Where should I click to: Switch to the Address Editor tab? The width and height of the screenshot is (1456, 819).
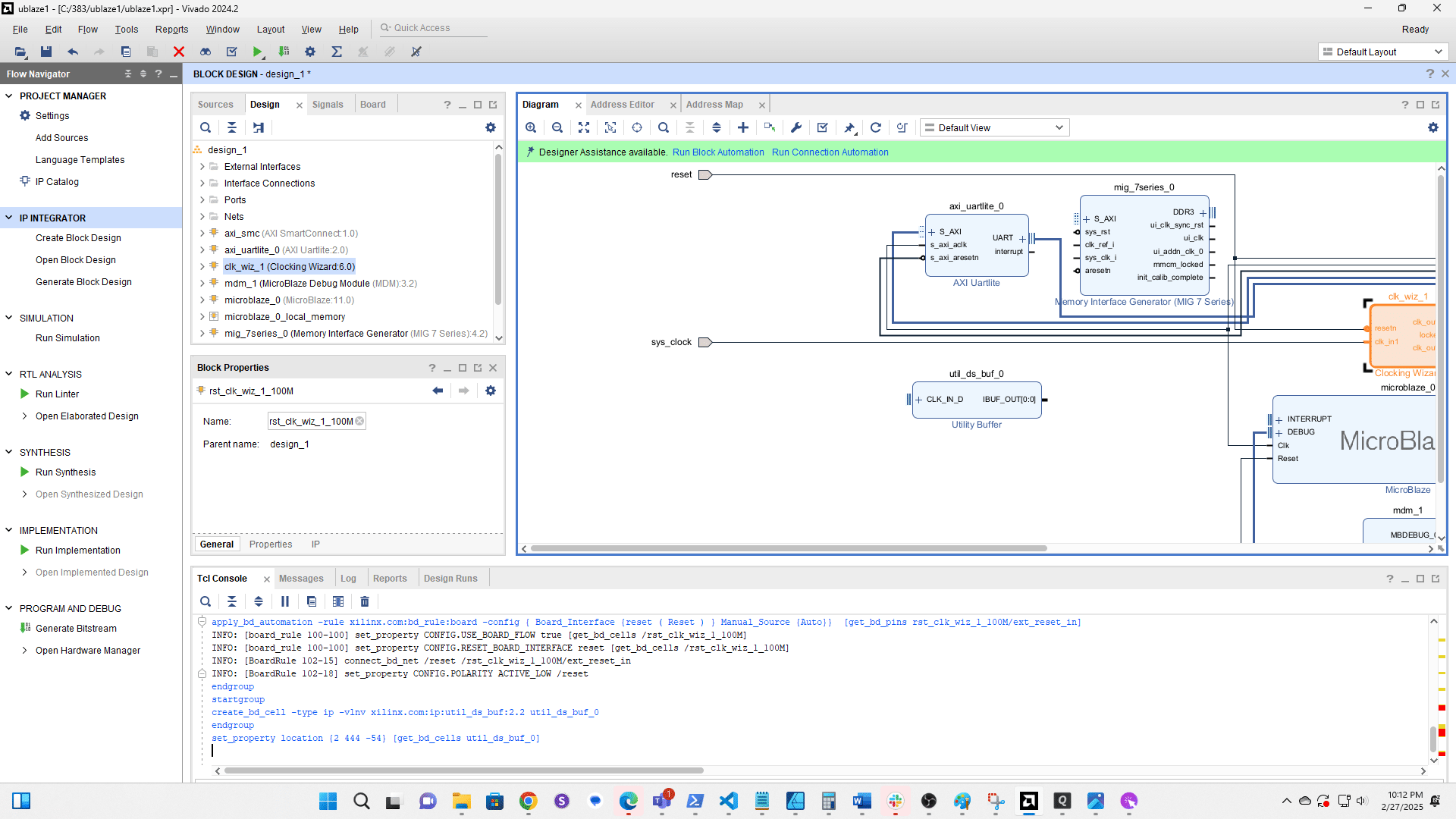pos(622,105)
